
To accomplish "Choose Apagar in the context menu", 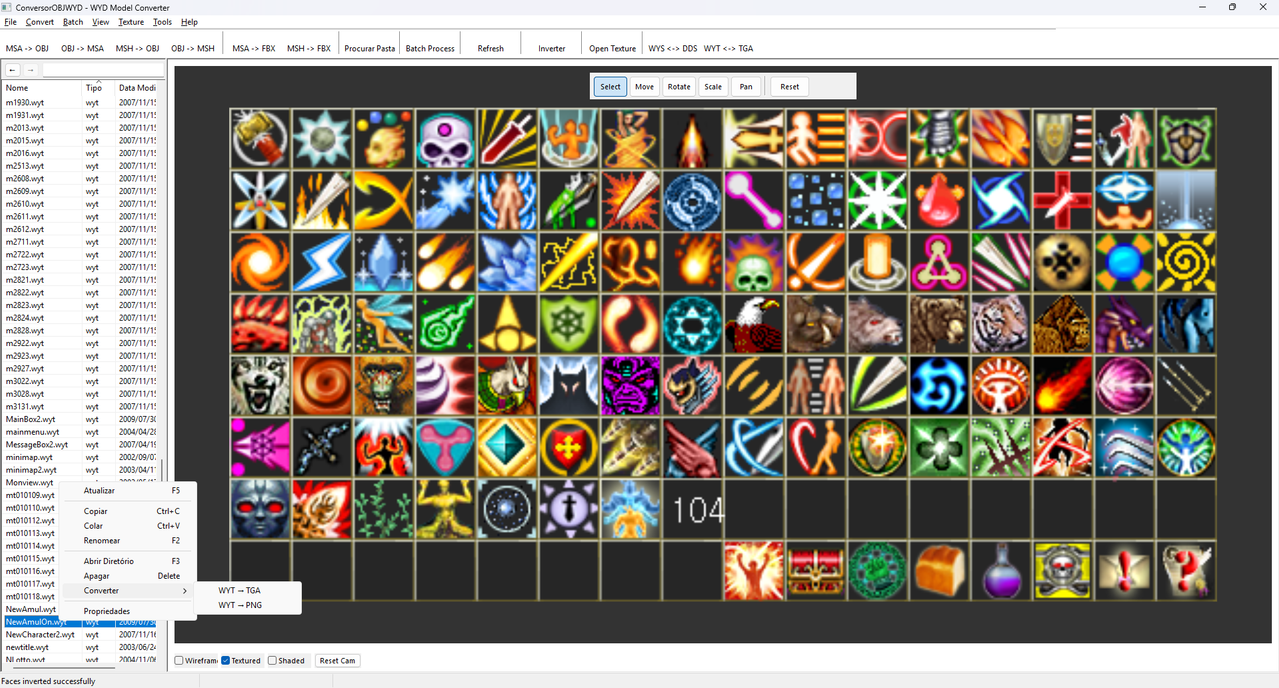I will (x=128, y=576).
